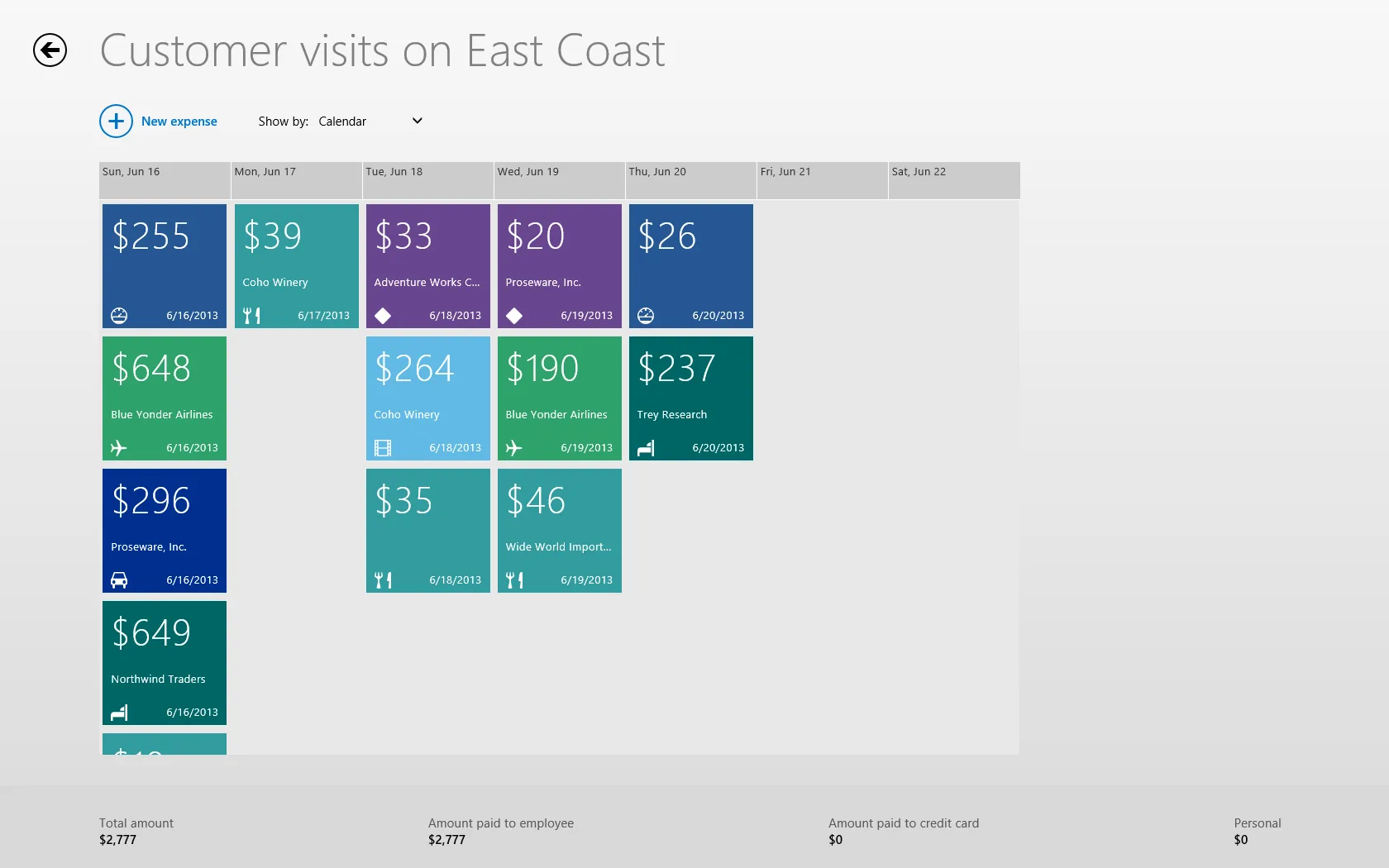Screen dimensions: 1389x868
Task: Click the New expense plus icon
Action: click(x=116, y=121)
